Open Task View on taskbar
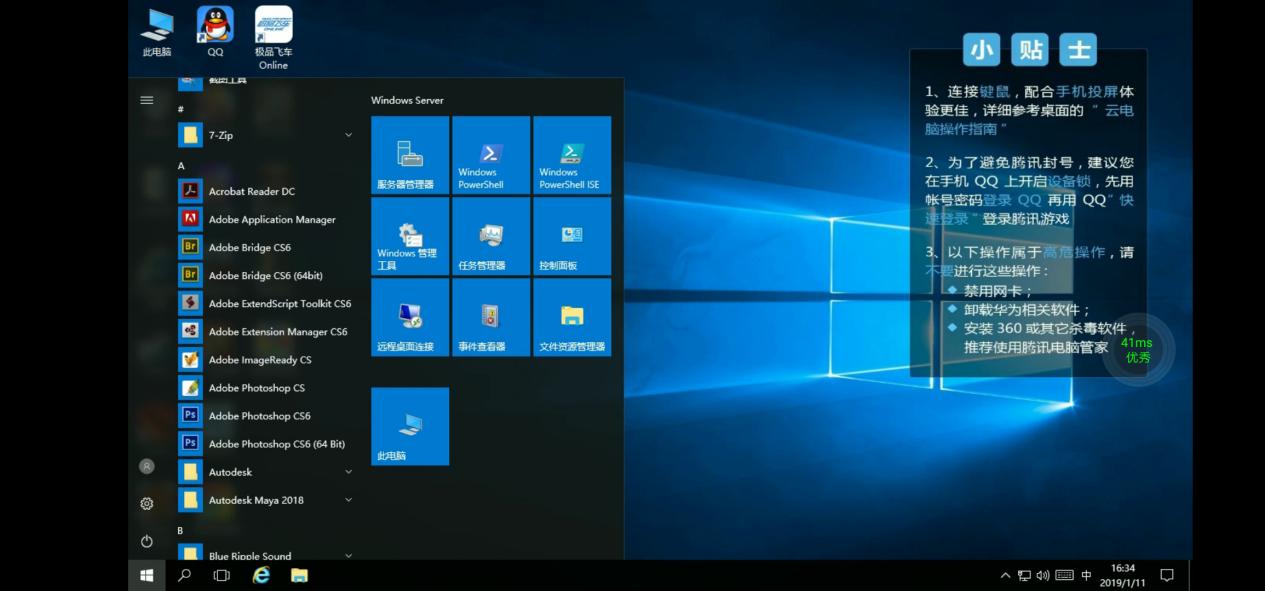 coord(222,575)
